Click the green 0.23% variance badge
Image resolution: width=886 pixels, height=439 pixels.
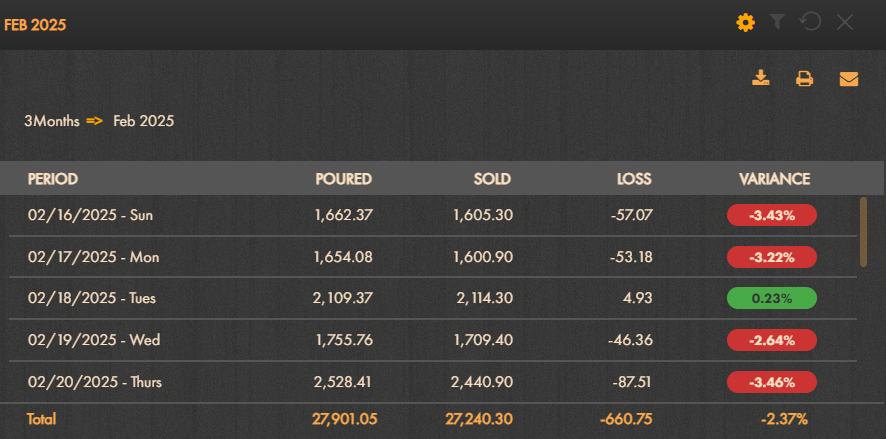(772, 298)
